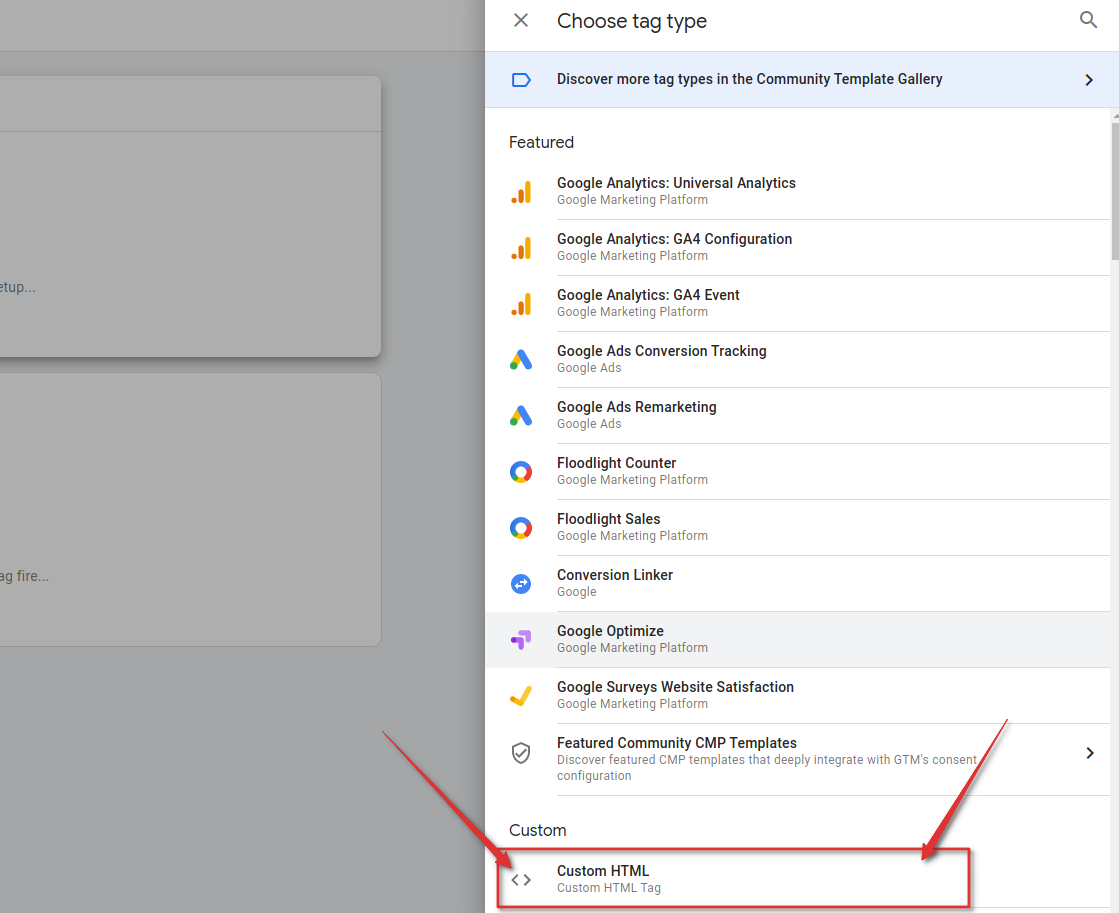1119x913 pixels.
Task: Expand the Community Template Gallery chevron
Action: 1089,80
